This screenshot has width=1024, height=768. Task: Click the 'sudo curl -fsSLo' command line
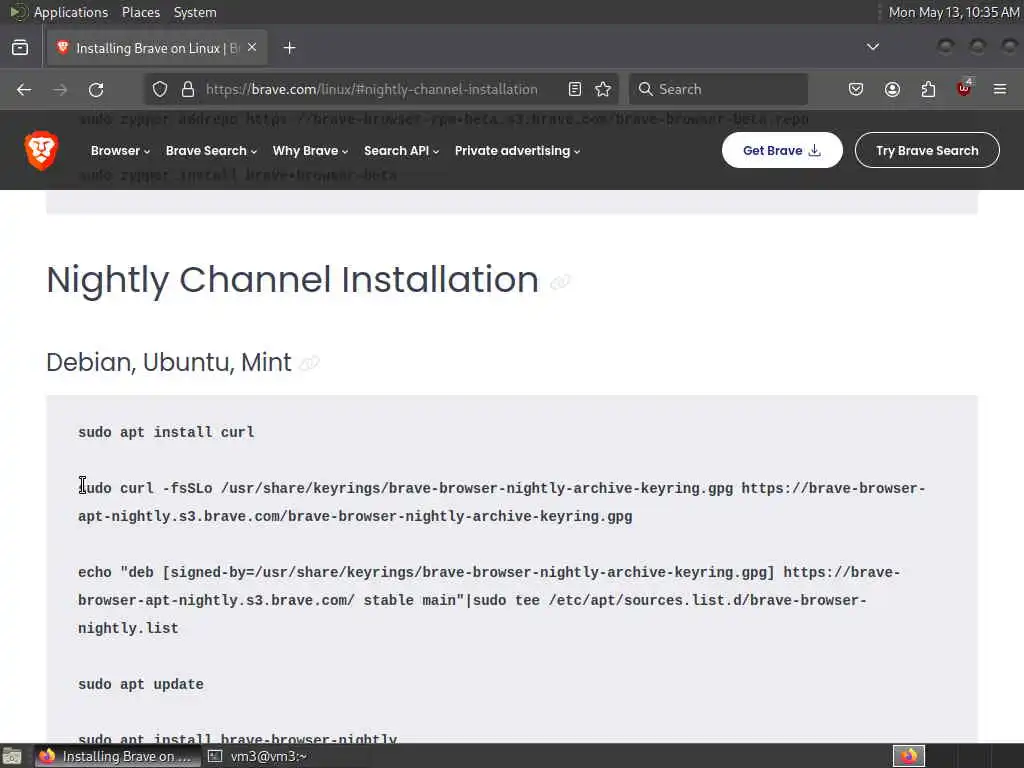[502, 502]
